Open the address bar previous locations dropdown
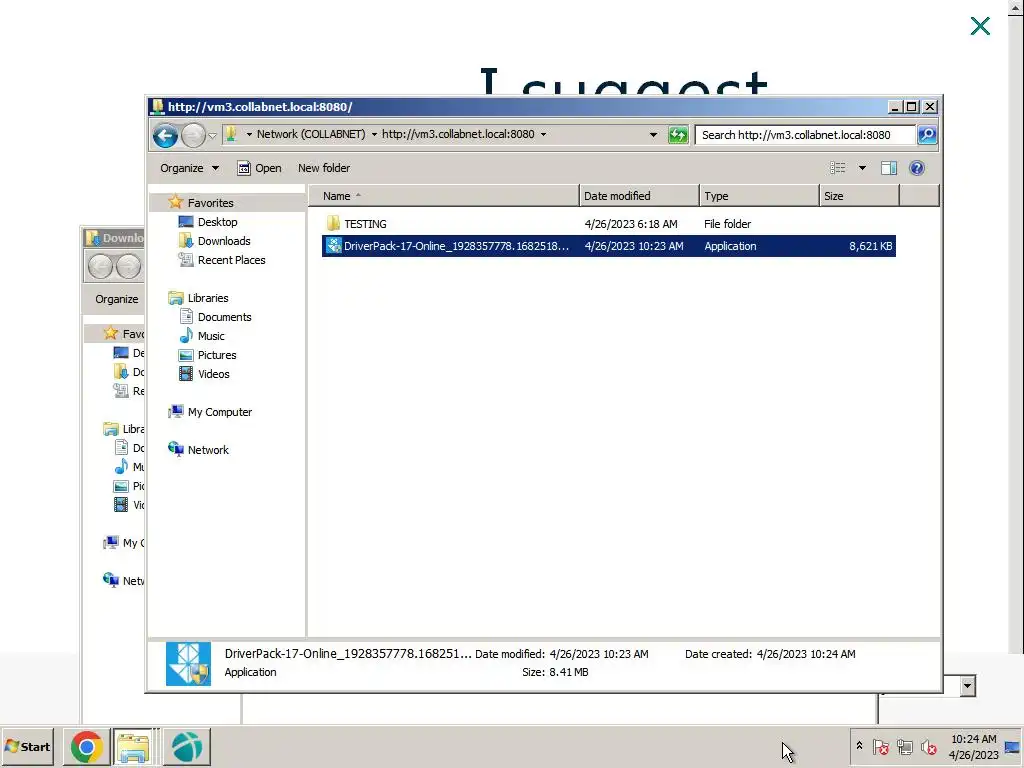Screen dimensions: 1024x768 click(x=653, y=135)
